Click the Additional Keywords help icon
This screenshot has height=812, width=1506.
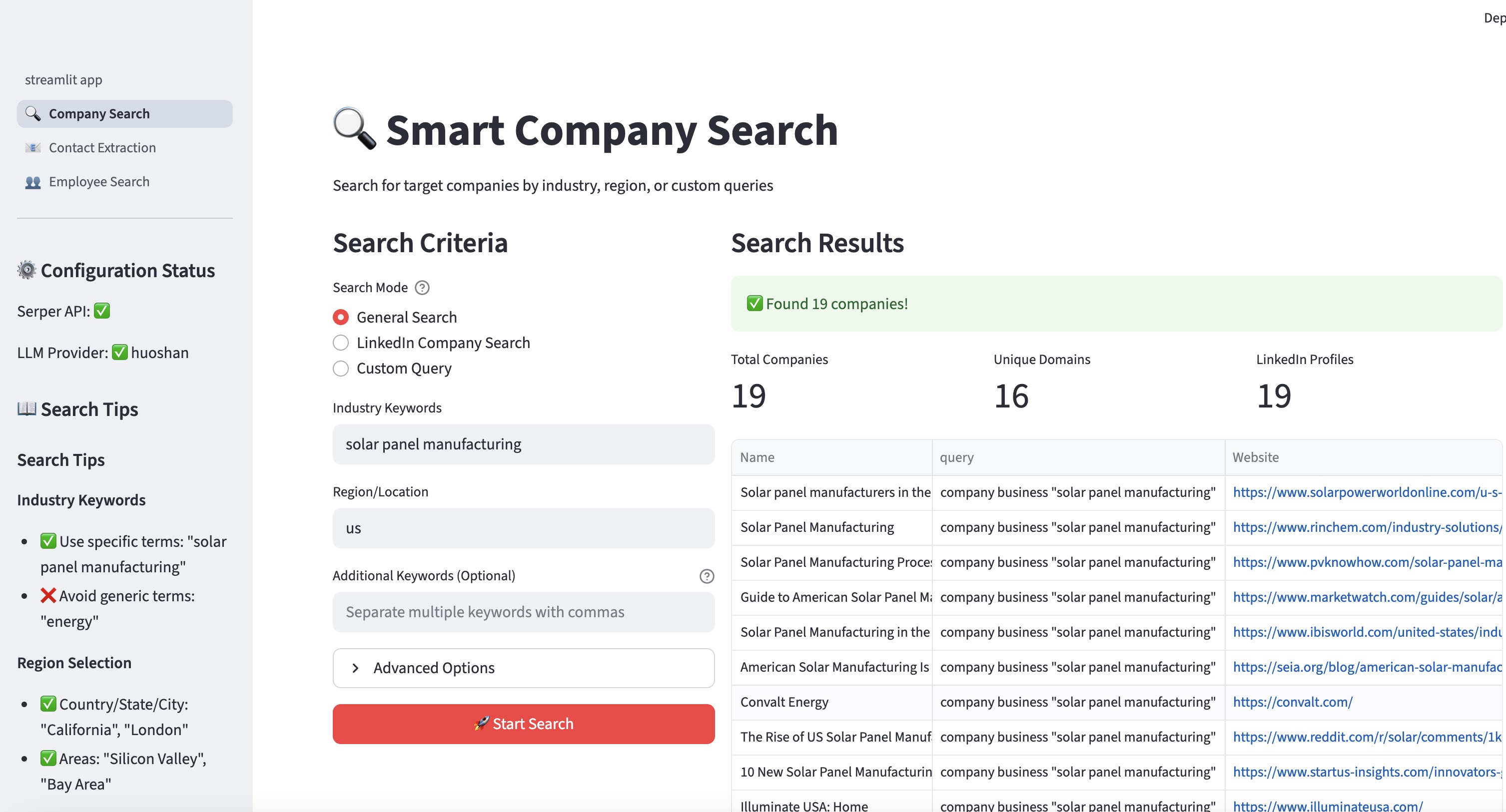pyautogui.click(x=706, y=576)
